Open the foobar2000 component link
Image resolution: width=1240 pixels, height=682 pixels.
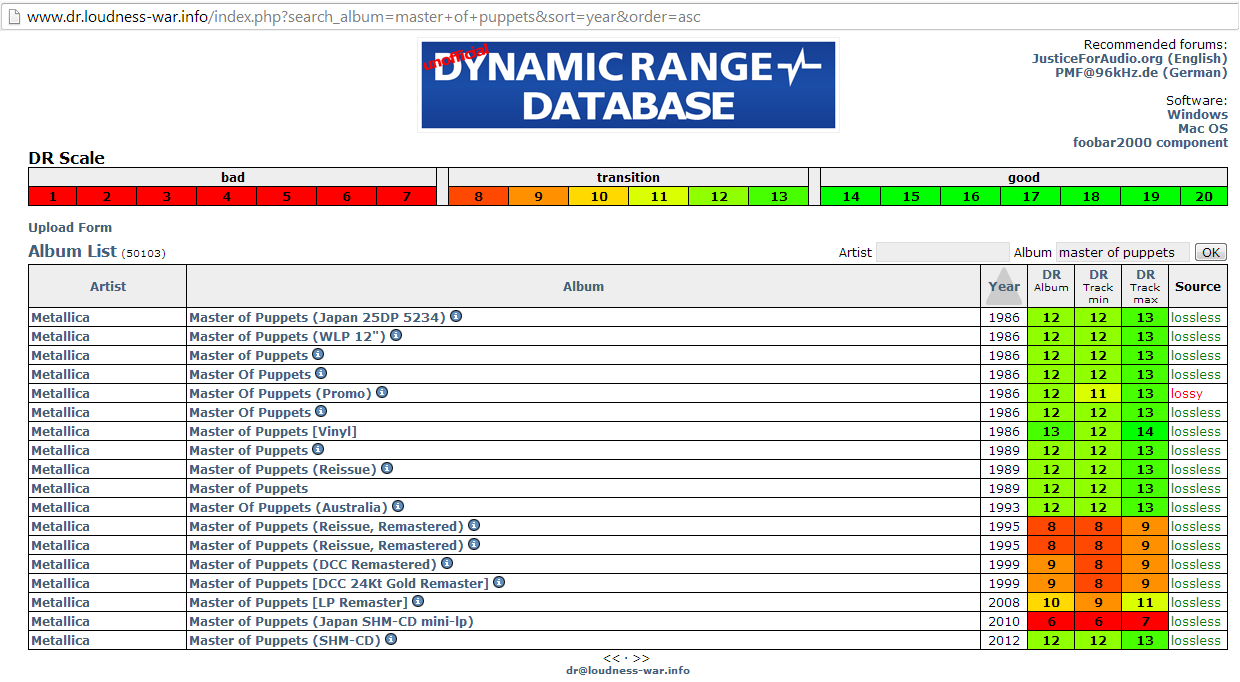1150,142
